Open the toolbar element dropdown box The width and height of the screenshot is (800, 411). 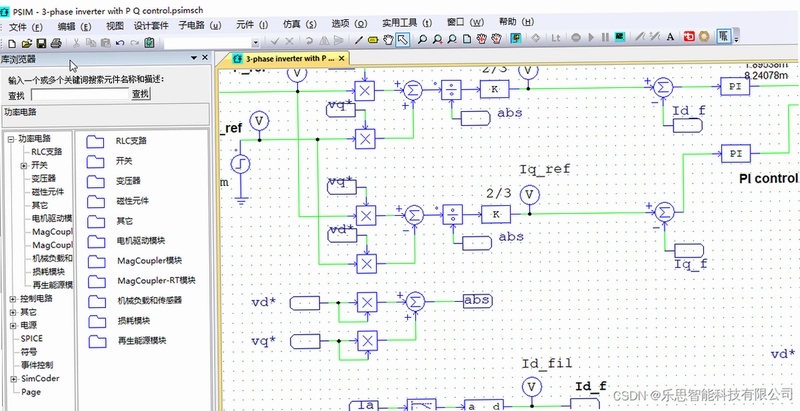pyautogui.click(x=256, y=43)
